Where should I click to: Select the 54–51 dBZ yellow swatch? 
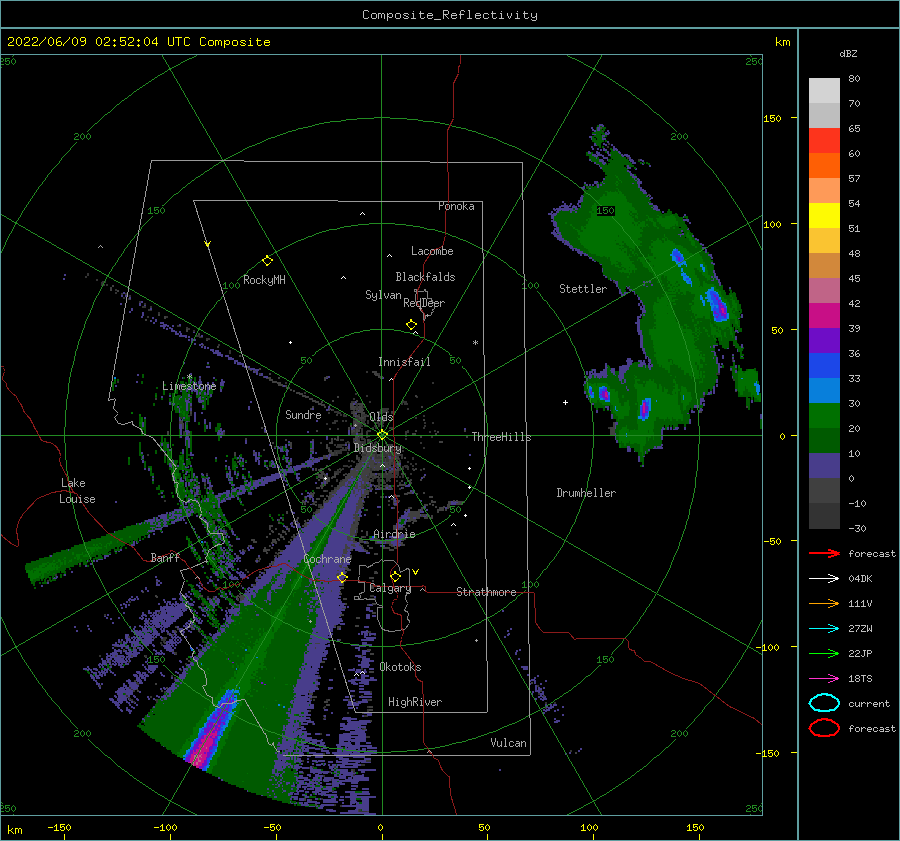824,216
